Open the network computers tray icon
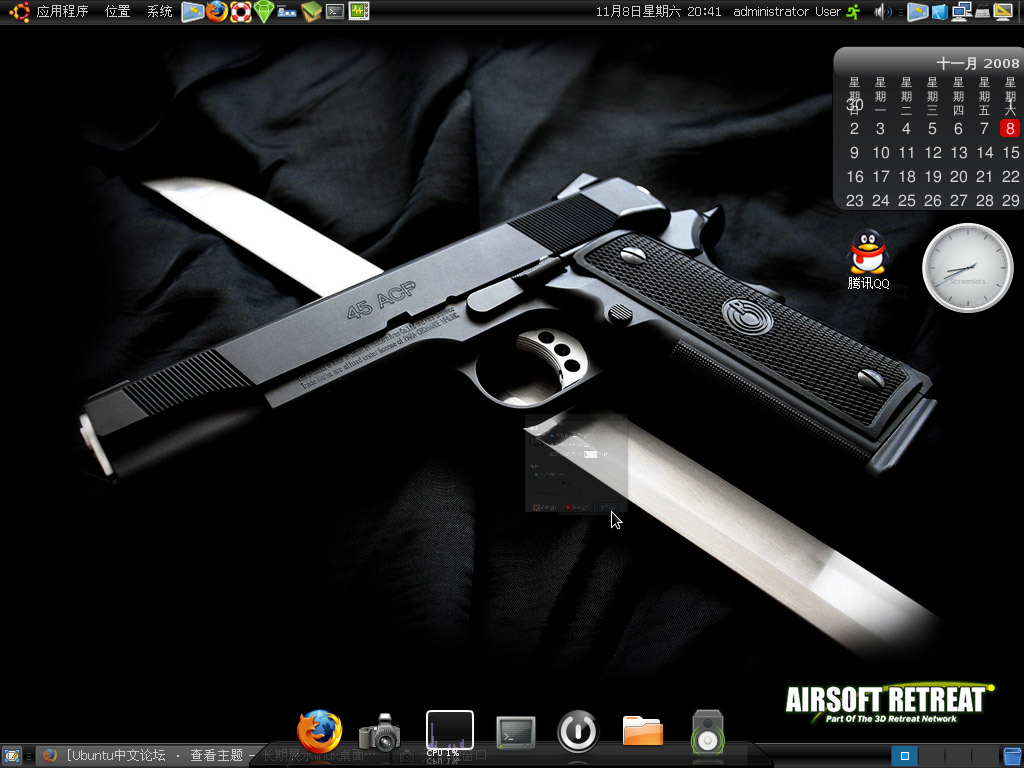This screenshot has height=768, width=1024. click(961, 12)
